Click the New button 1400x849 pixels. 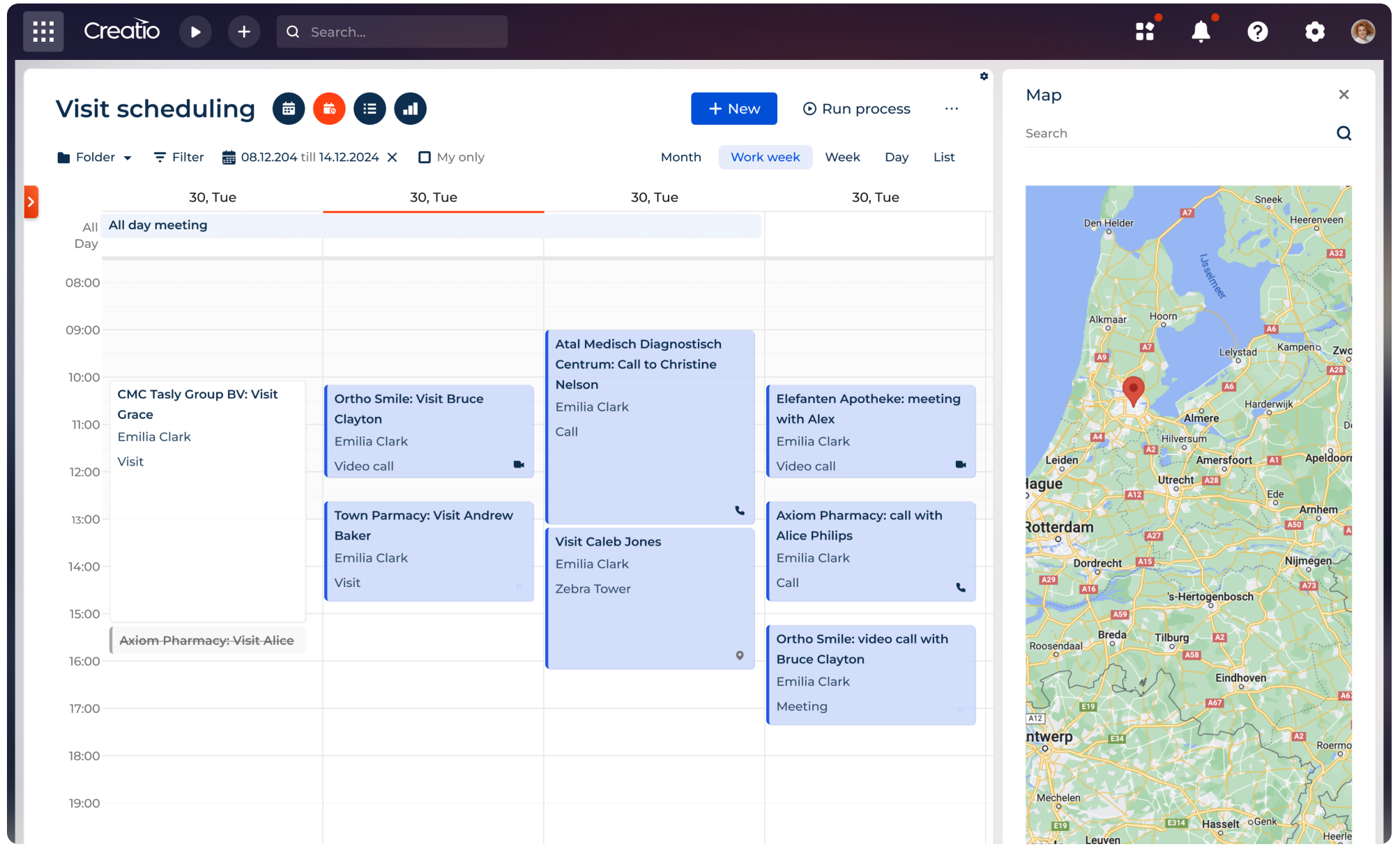click(x=733, y=109)
